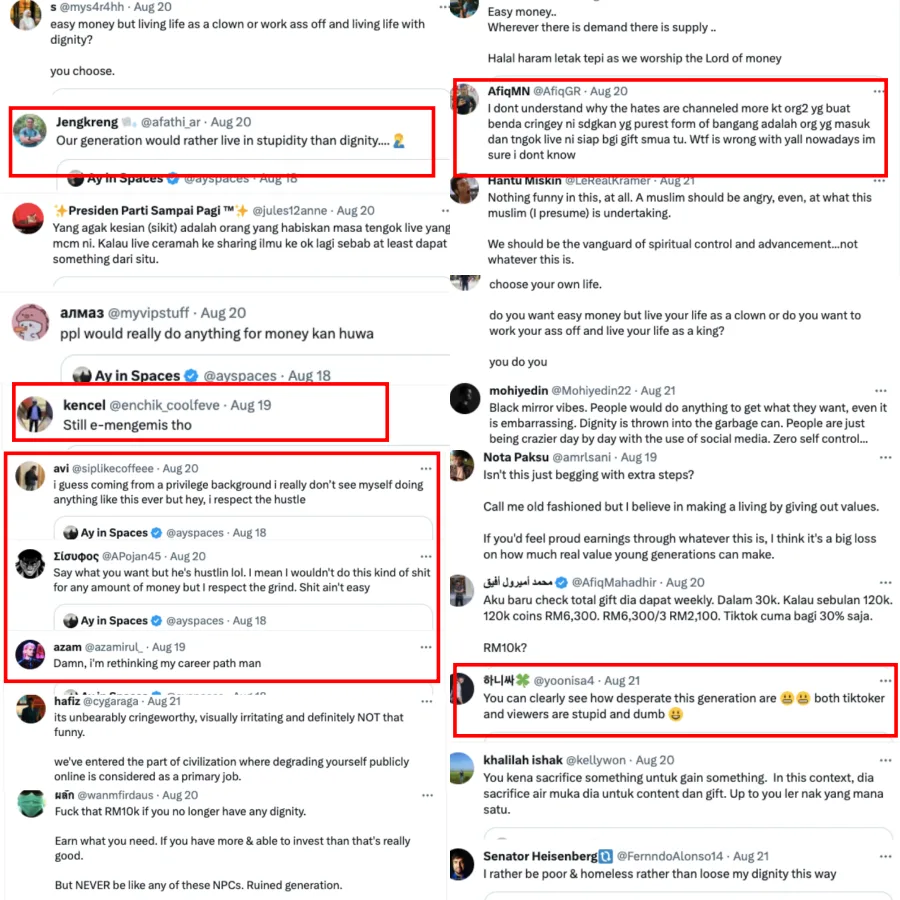The image size is (900, 900).
Task: Open quoted Ay in Spaces tweet under avi
Action: (243, 529)
